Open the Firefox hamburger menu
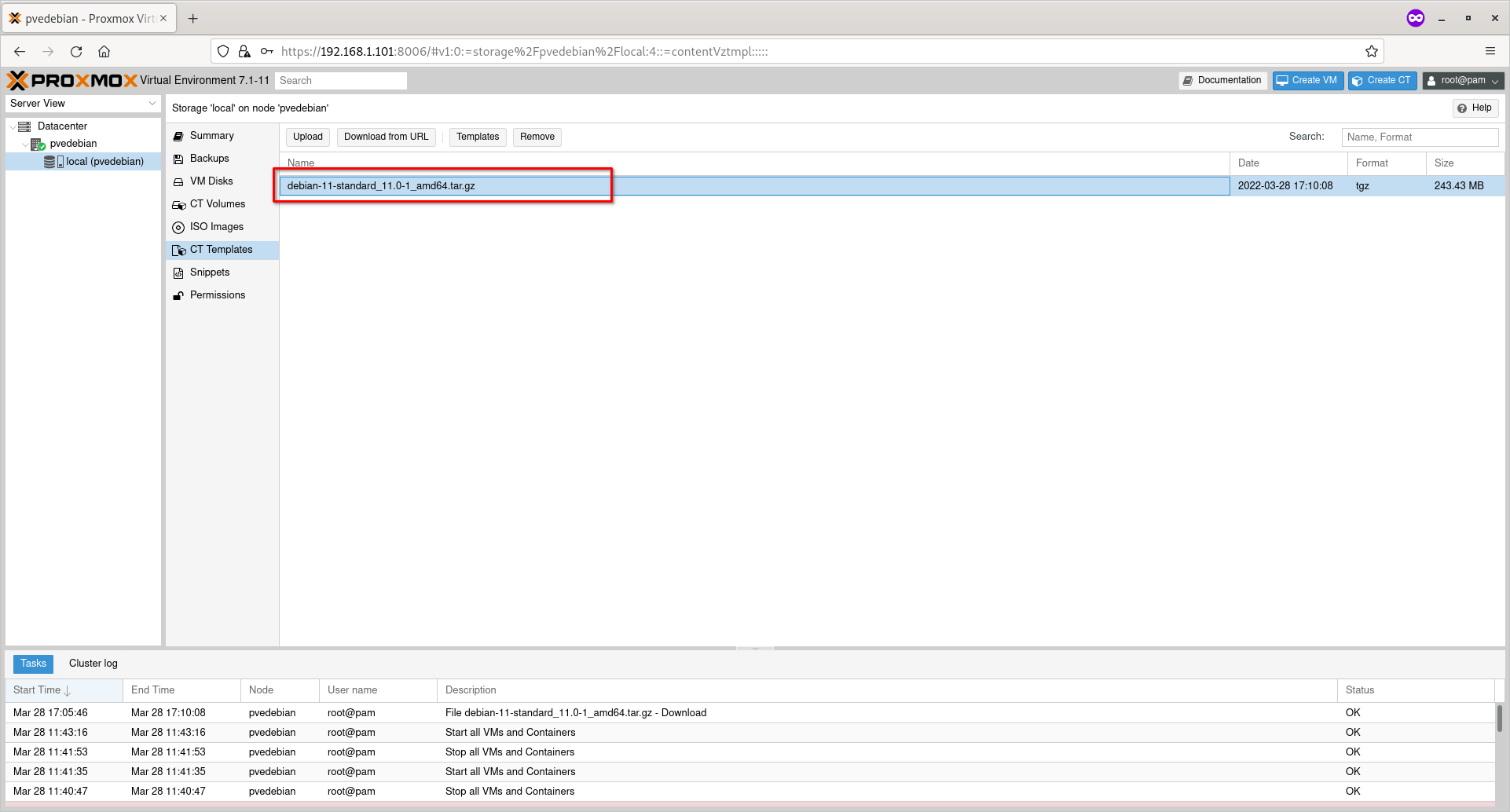Image resolution: width=1510 pixels, height=812 pixels. point(1490,52)
